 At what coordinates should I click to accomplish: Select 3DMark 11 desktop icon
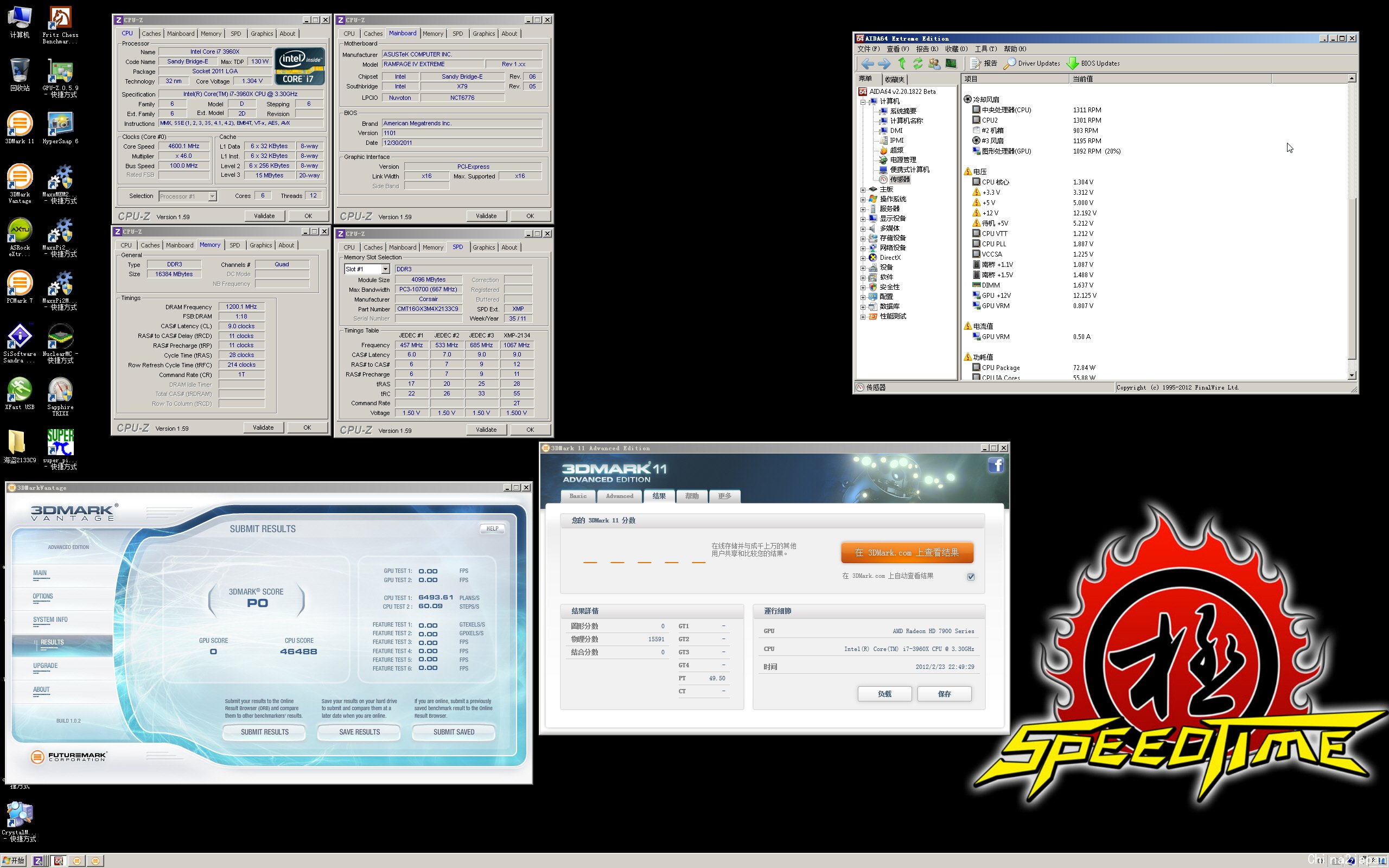click(x=20, y=128)
